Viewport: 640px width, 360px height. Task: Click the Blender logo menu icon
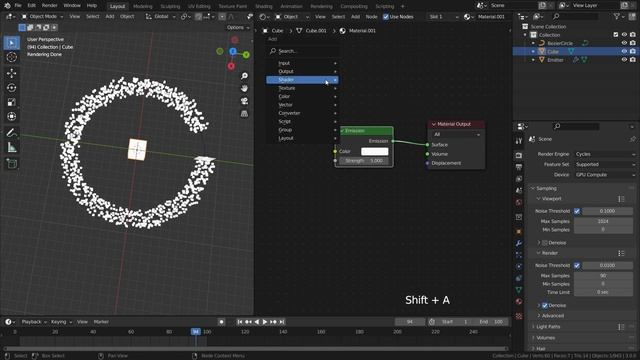pyautogui.click(x=7, y=6)
